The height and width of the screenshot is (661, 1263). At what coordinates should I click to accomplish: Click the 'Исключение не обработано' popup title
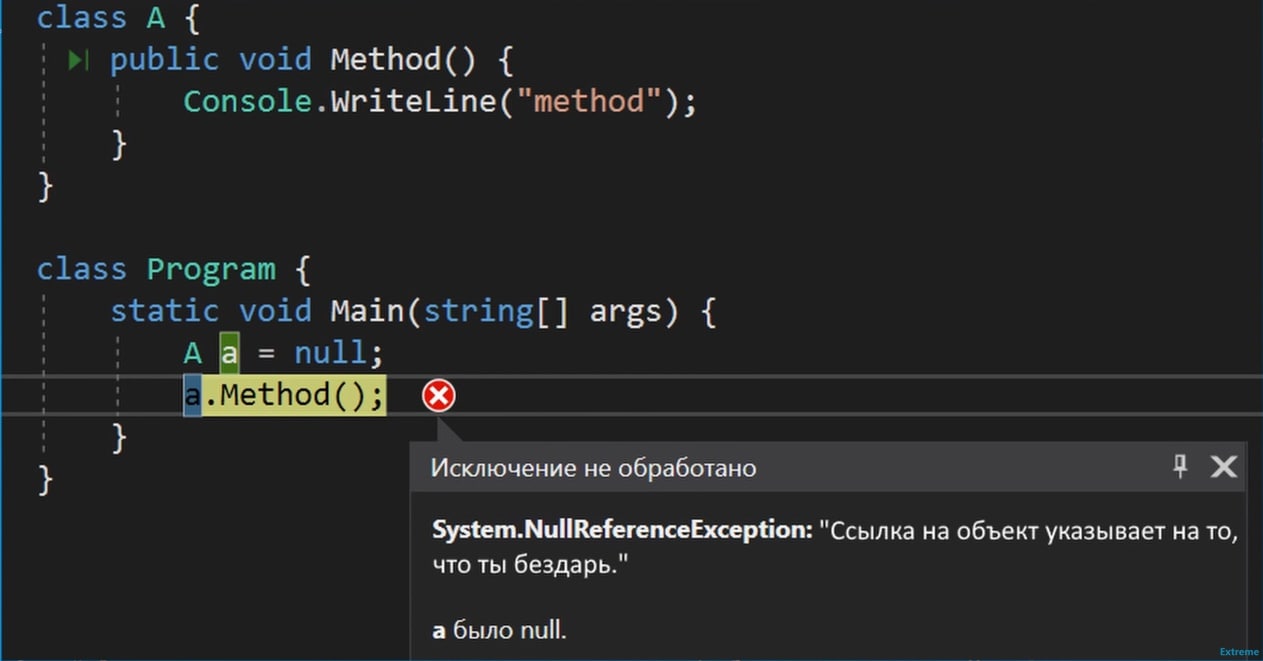click(x=593, y=468)
